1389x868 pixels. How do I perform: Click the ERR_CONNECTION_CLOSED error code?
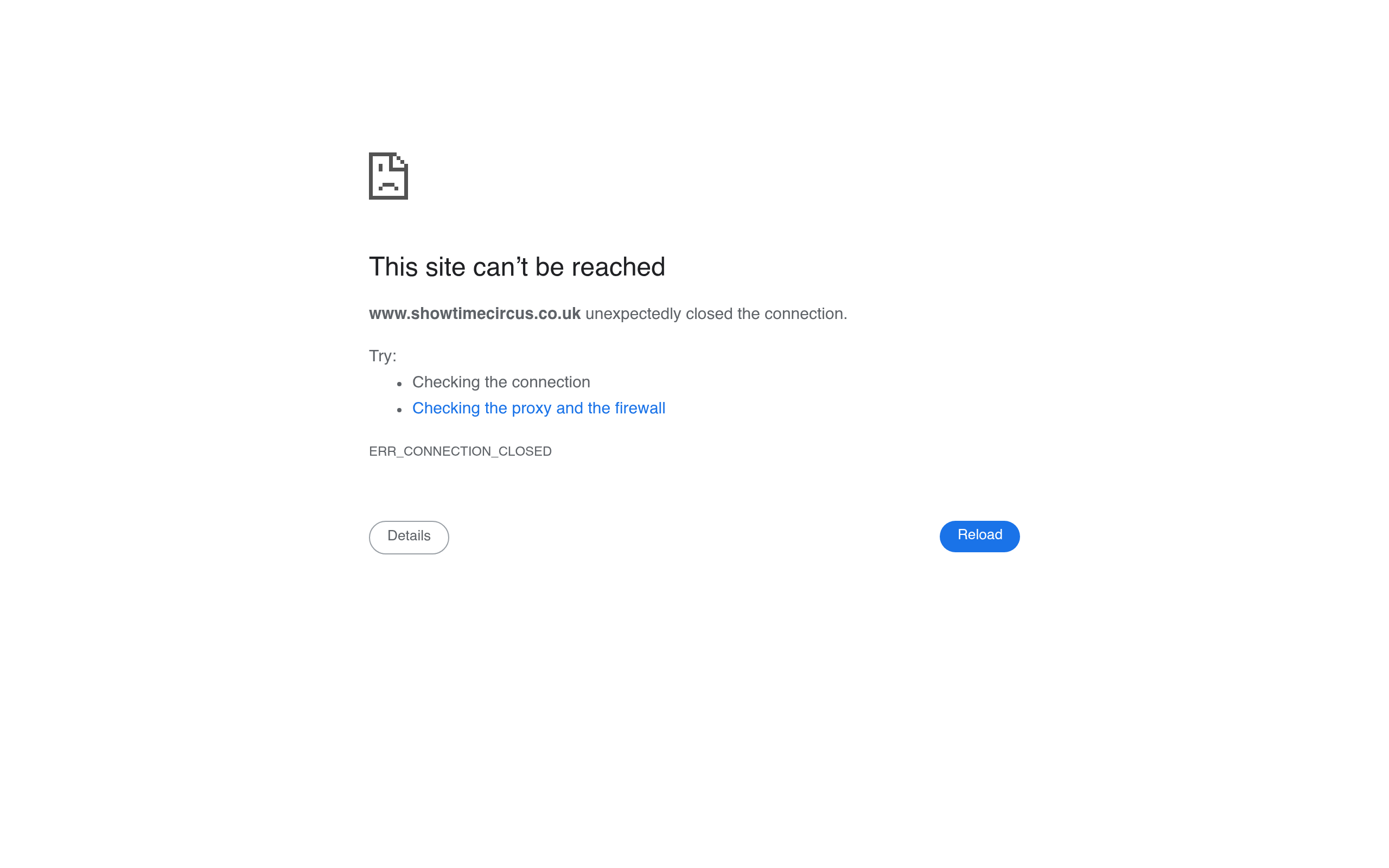pos(460,452)
